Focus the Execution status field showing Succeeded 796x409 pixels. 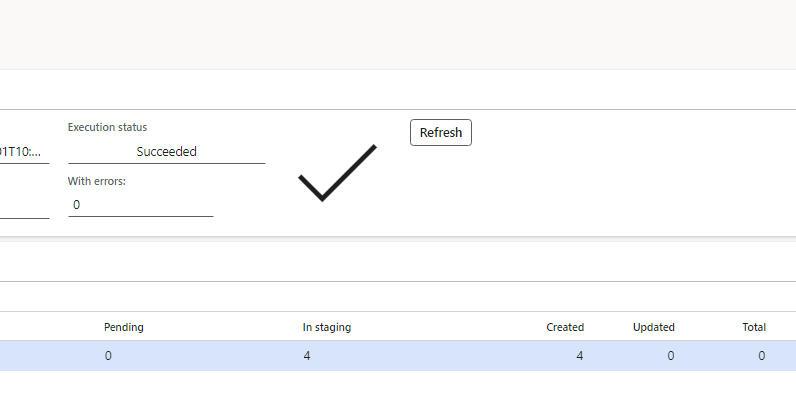[x=166, y=152]
